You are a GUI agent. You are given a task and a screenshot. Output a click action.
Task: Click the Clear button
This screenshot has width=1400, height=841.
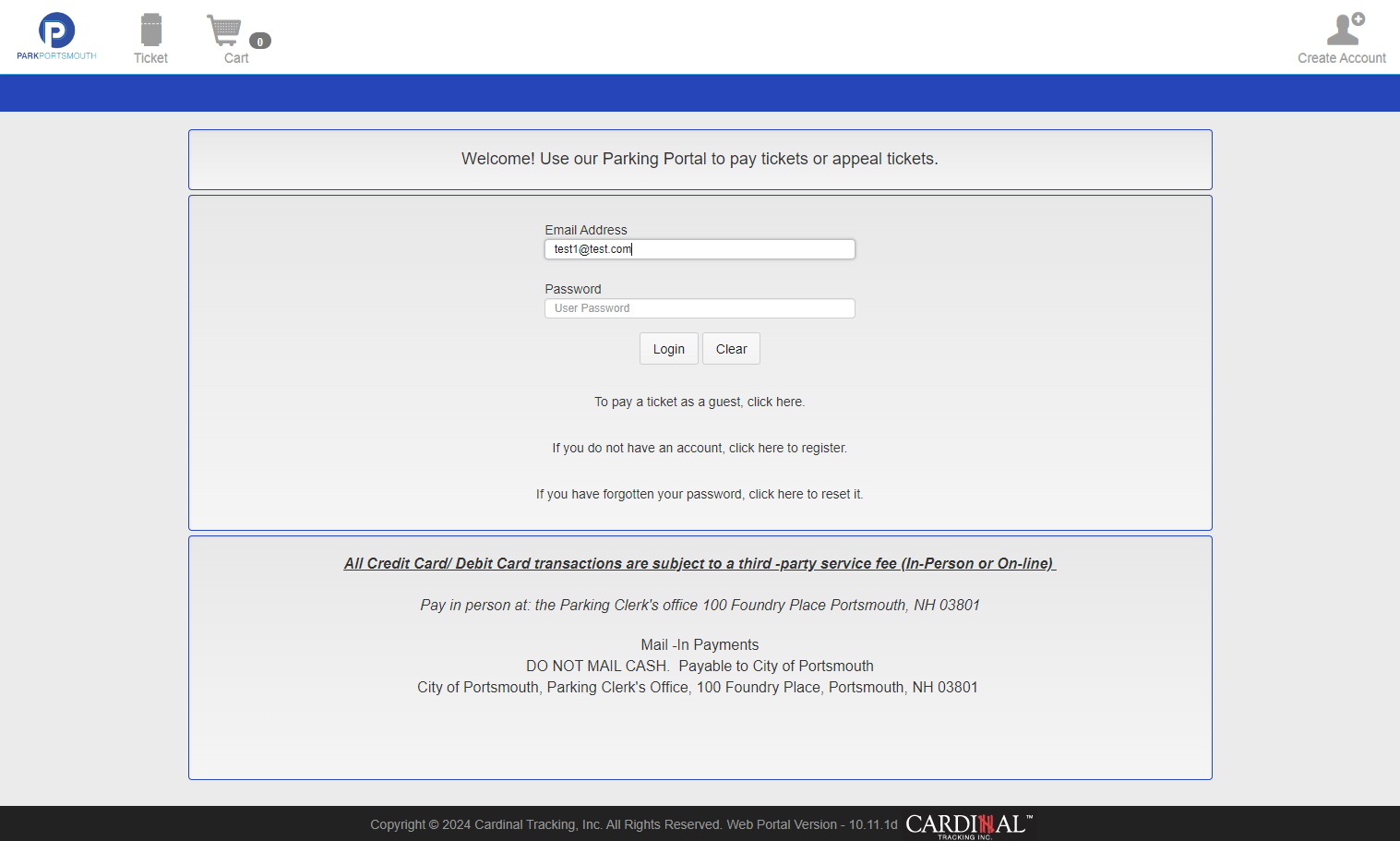click(731, 349)
